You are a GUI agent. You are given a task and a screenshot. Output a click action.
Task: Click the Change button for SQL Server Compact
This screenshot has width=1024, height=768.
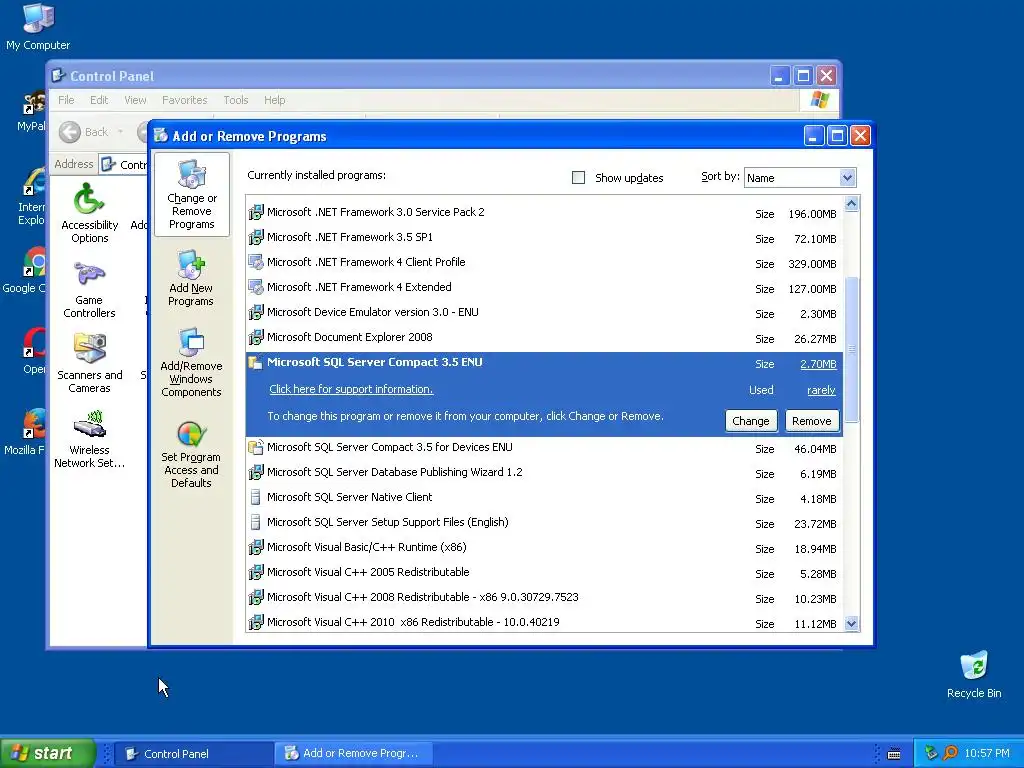pos(750,421)
